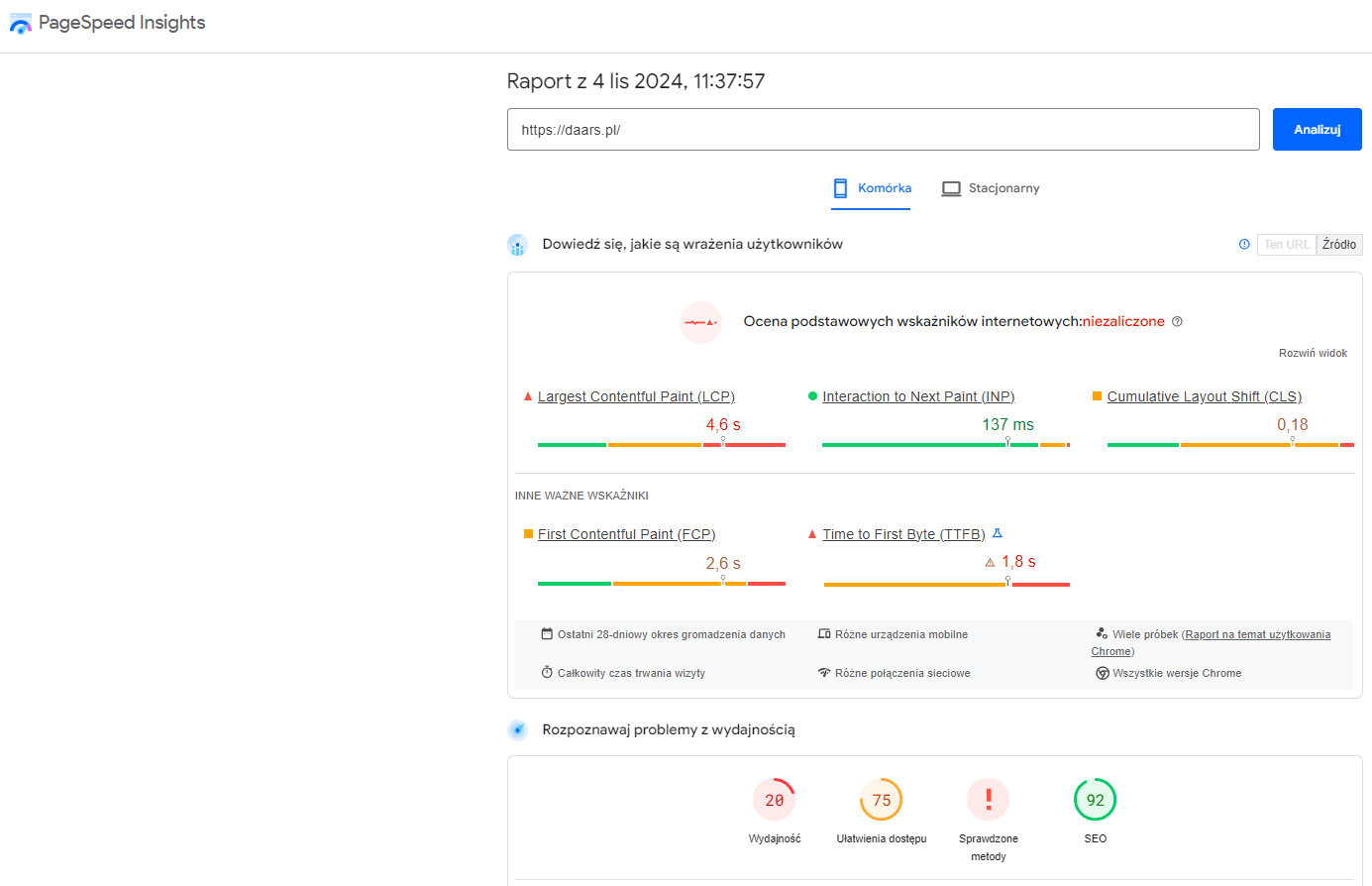Click the INP value 137 ms

point(1008,425)
